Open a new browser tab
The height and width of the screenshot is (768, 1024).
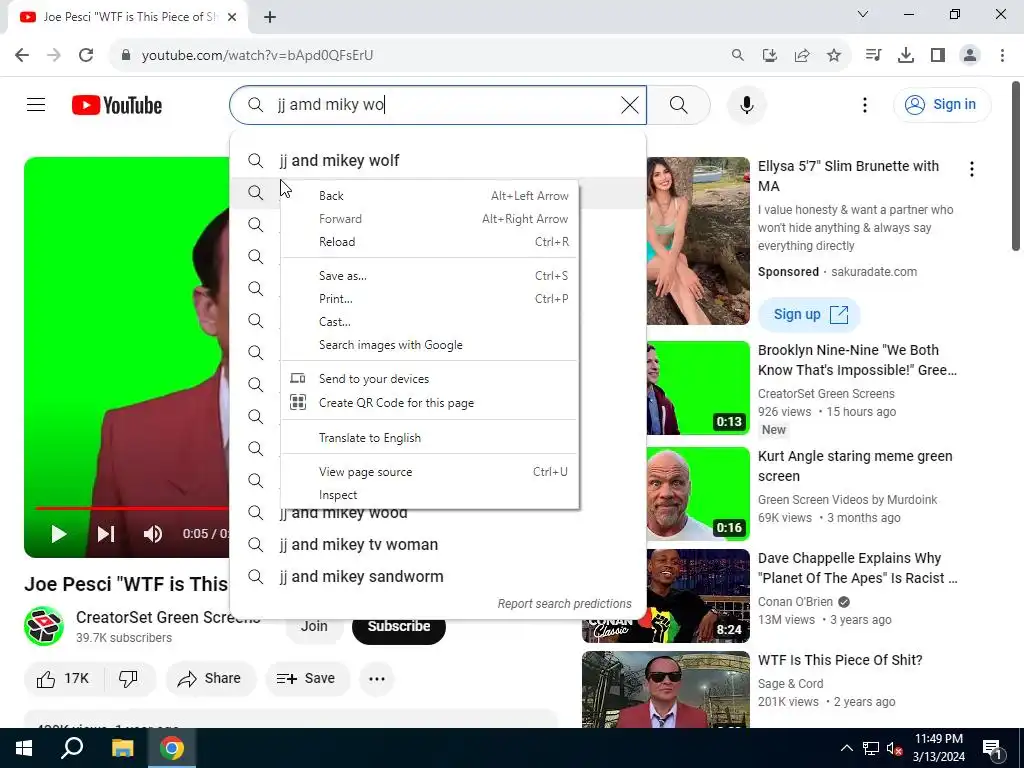(270, 17)
